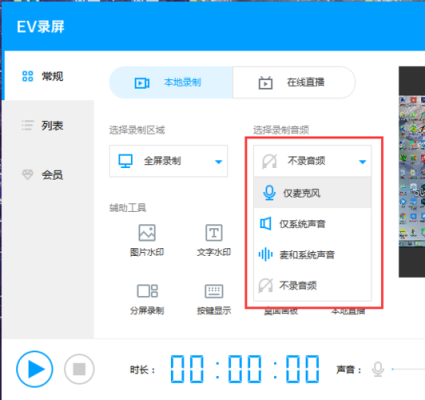Click the 时长 label

pyautogui.click(x=142, y=370)
